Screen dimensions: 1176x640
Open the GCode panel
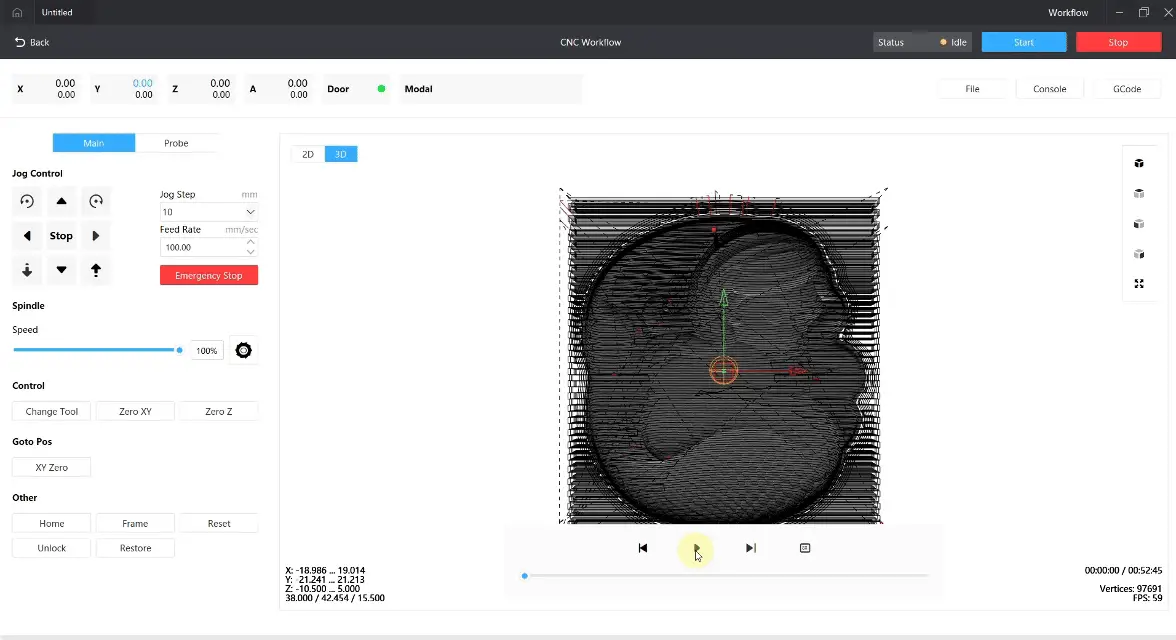click(1126, 88)
